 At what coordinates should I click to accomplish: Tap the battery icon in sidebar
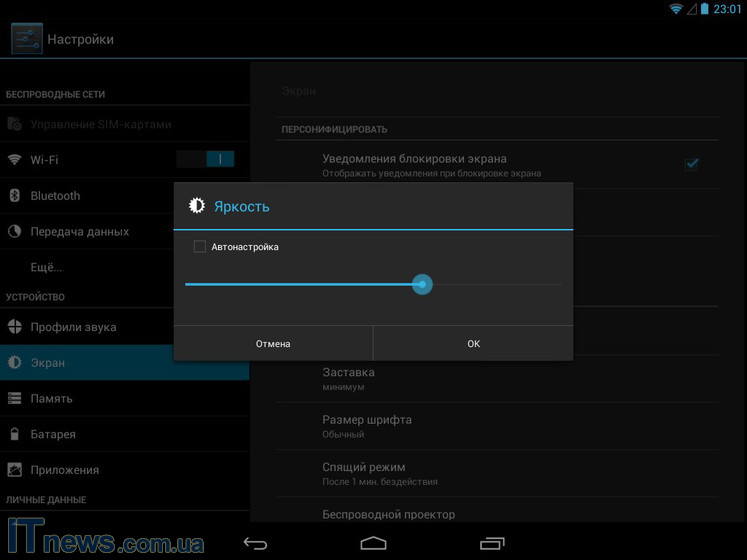[15, 435]
